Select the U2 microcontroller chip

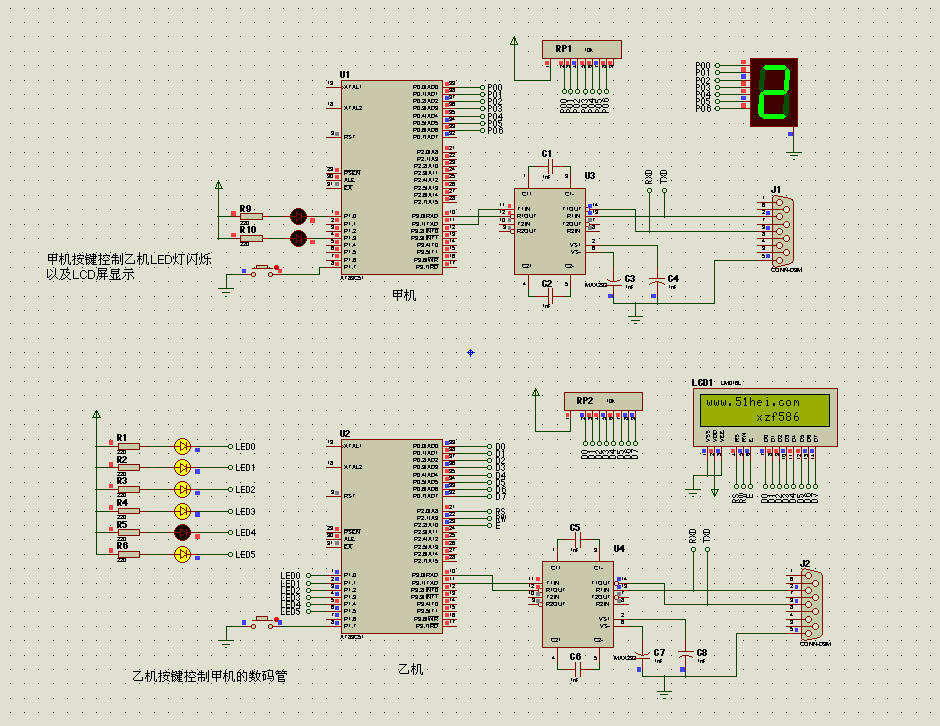(x=391, y=536)
